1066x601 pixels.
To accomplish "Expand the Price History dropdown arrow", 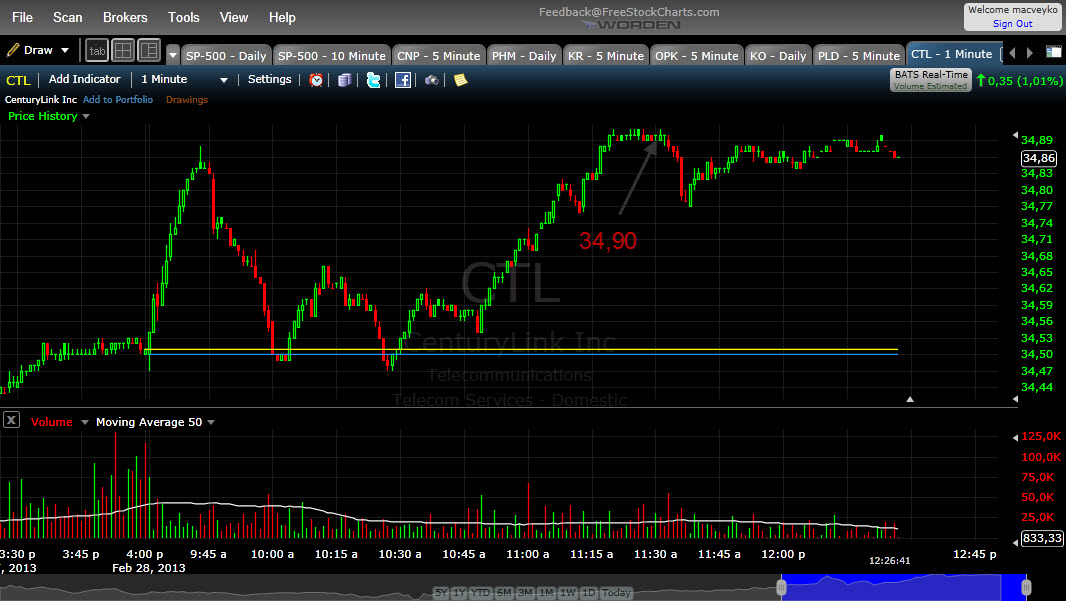I will (86, 116).
